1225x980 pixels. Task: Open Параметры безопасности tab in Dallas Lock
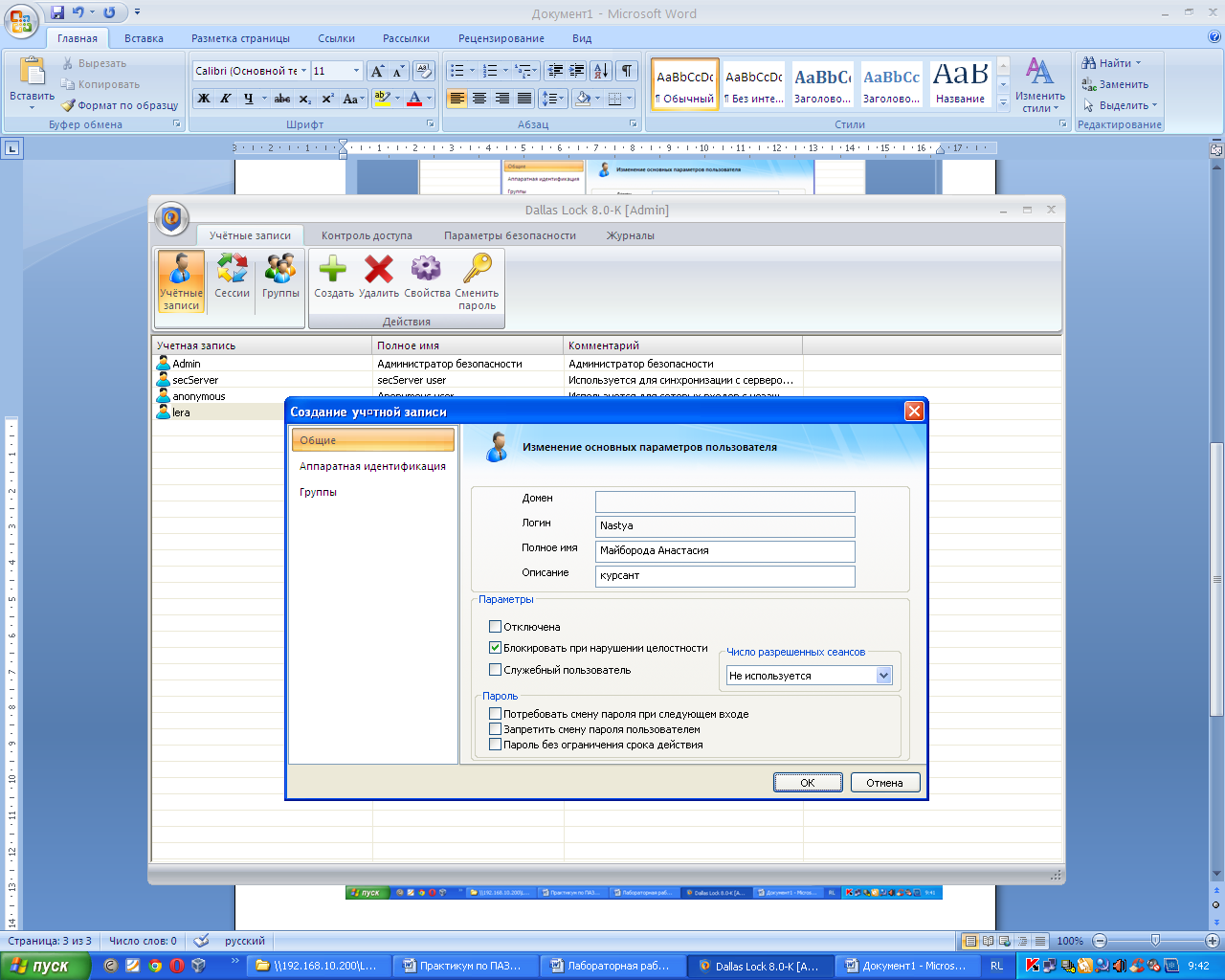pyautogui.click(x=510, y=235)
